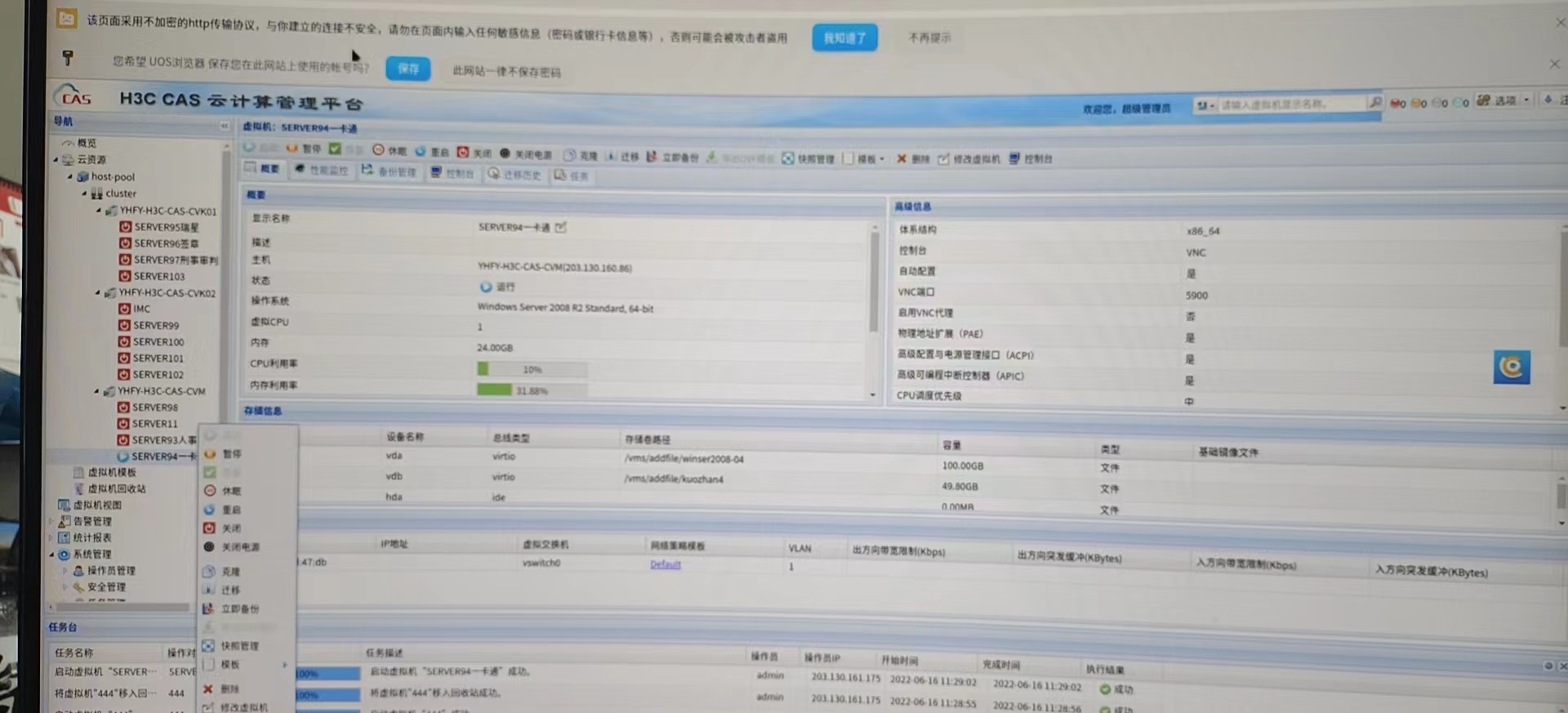Viewport: 1568px width, 713px height.
Task: Collapse the navigation panel with the double-arrow
Action: pyautogui.click(x=225, y=126)
